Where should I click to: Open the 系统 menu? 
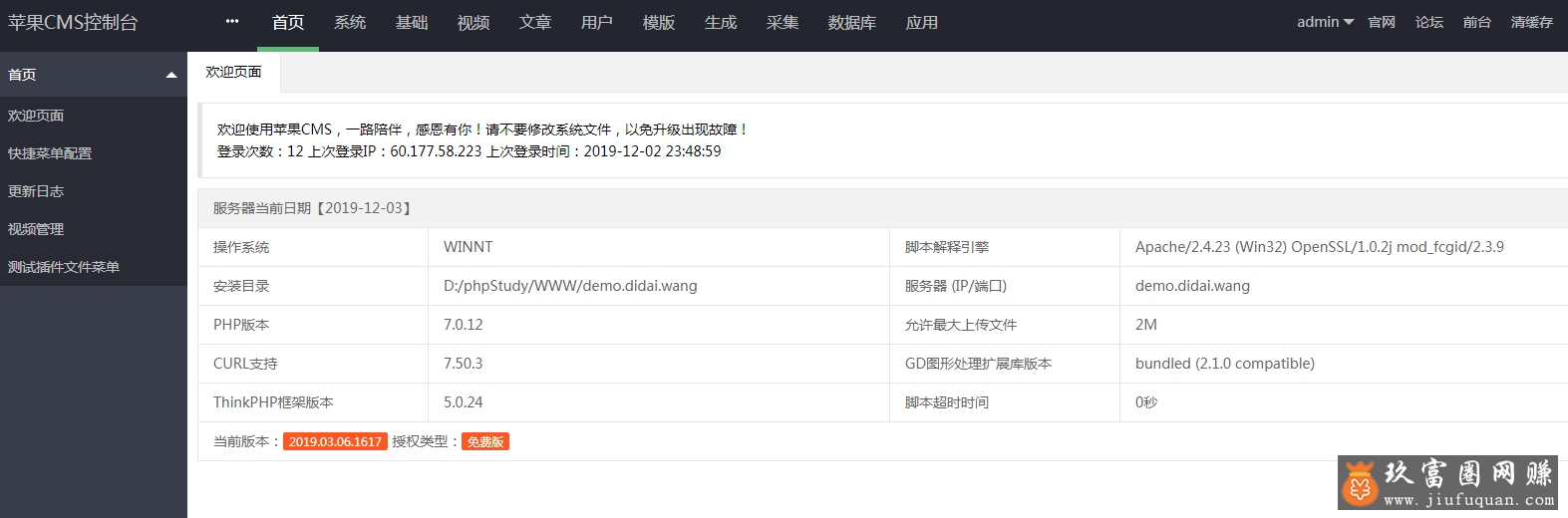click(x=350, y=22)
